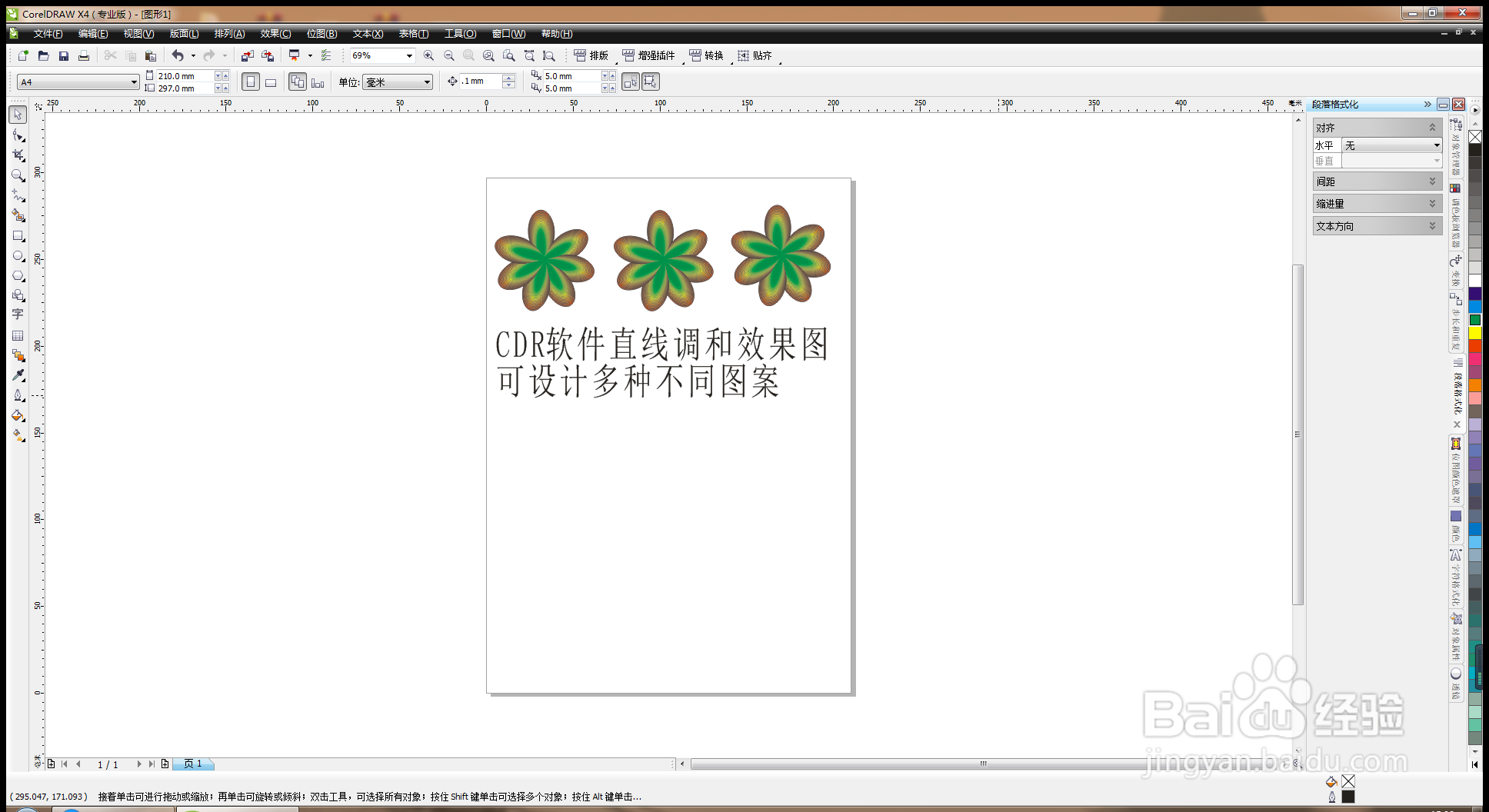Pick the green color swatch in palette
Viewport: 1489px width, 812px height.
(x=1475, y=320)
